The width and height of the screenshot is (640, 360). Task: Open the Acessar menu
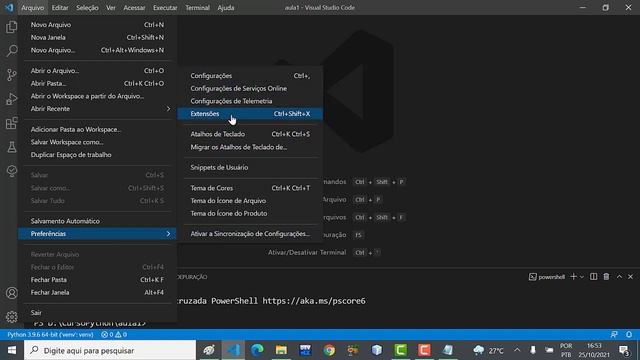click(x=134, y=7)
